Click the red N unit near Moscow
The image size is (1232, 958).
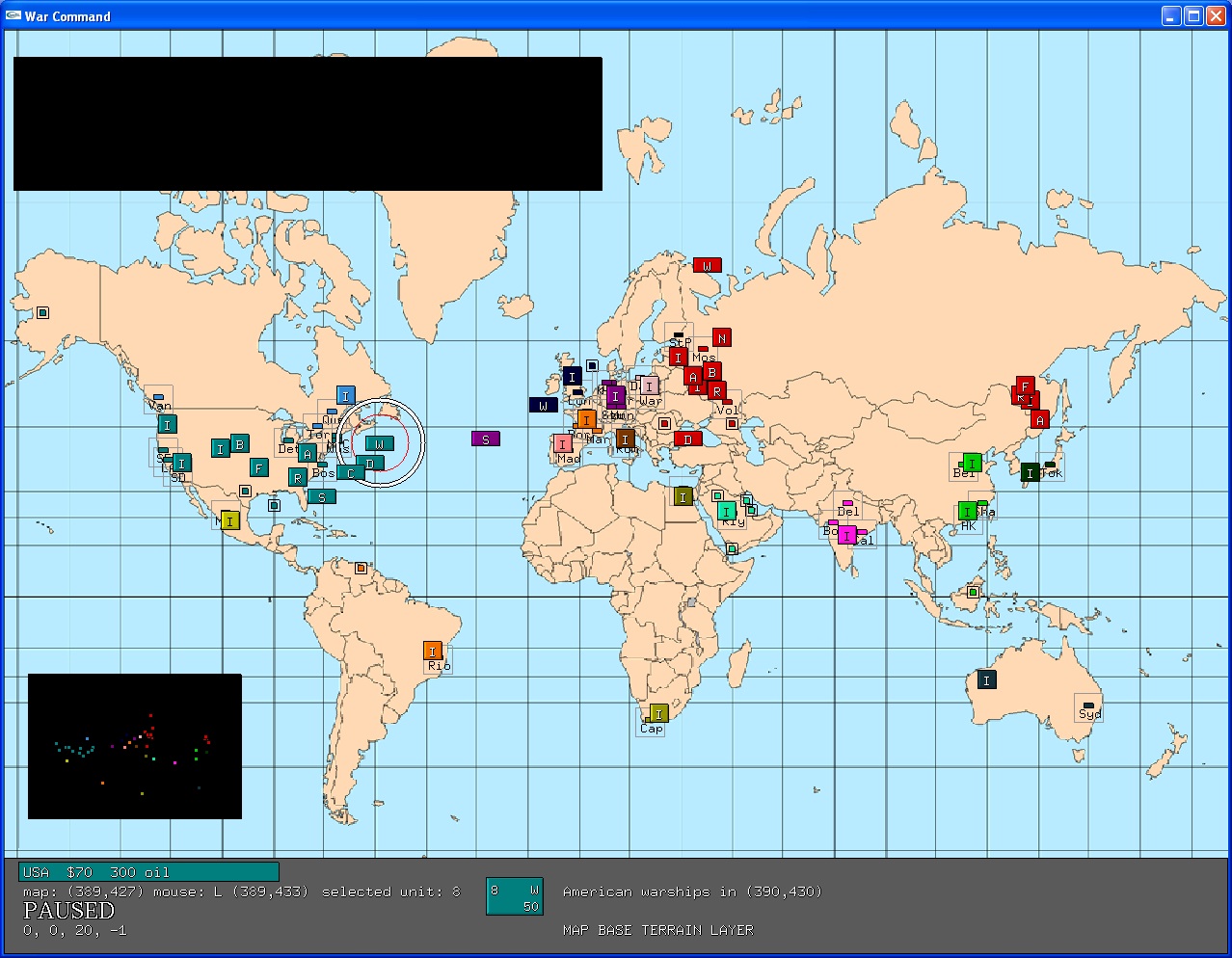[721, 337]
